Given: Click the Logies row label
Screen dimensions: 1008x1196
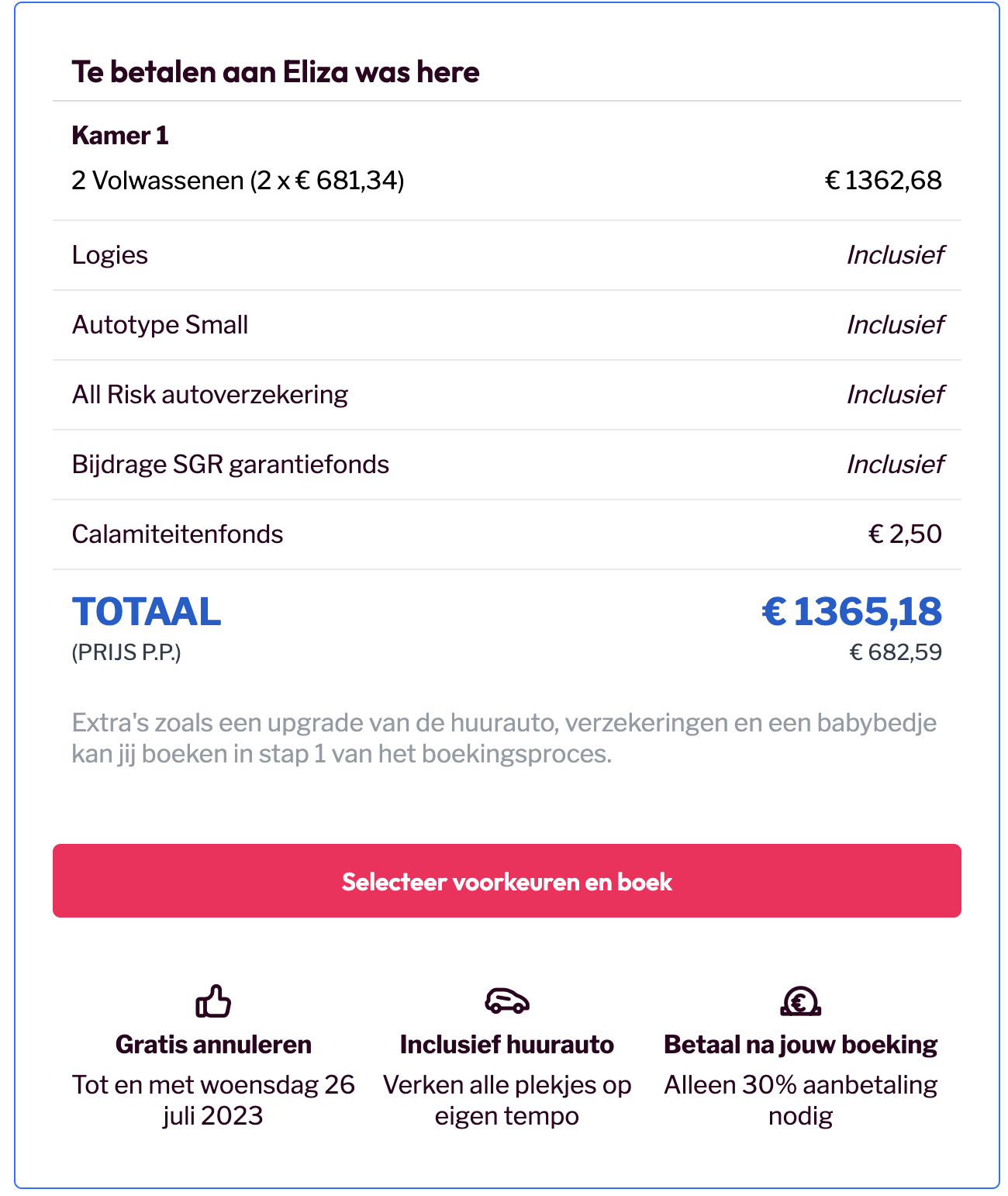Looking at the screenshot, I should click(110, 255).
